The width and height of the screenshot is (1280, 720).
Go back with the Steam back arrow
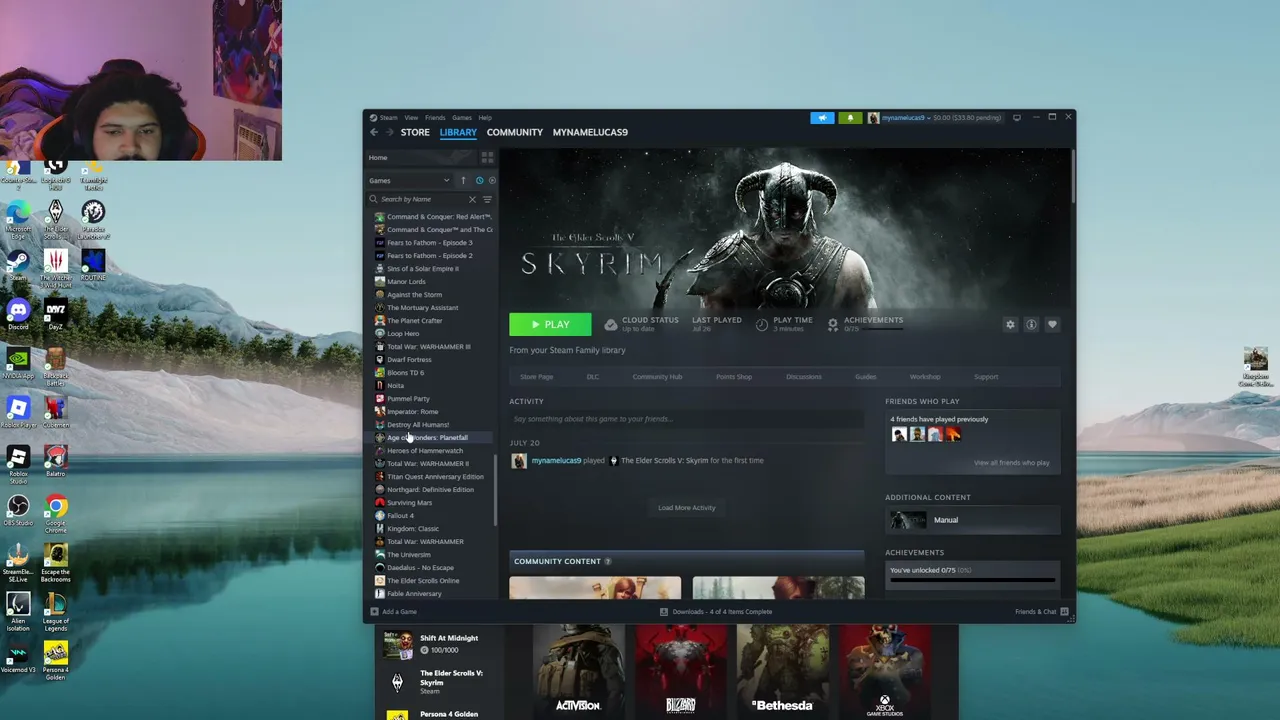click(374, 132)
